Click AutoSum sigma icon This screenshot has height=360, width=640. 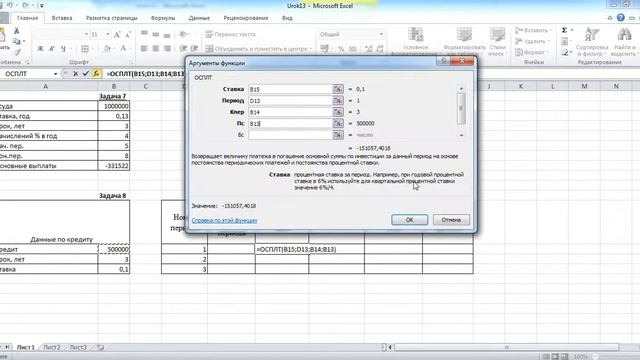[x=564, y=31]
